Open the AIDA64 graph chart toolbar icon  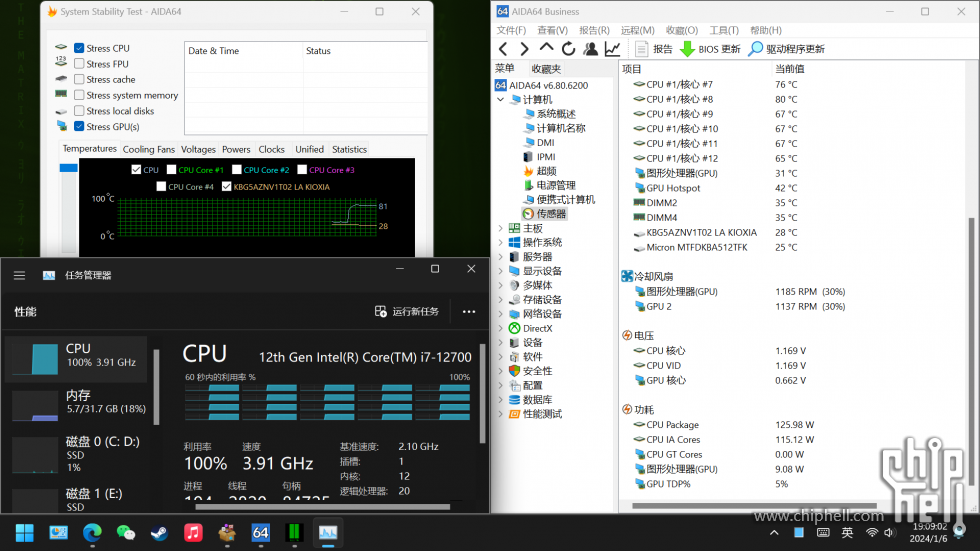pos(612,49)
